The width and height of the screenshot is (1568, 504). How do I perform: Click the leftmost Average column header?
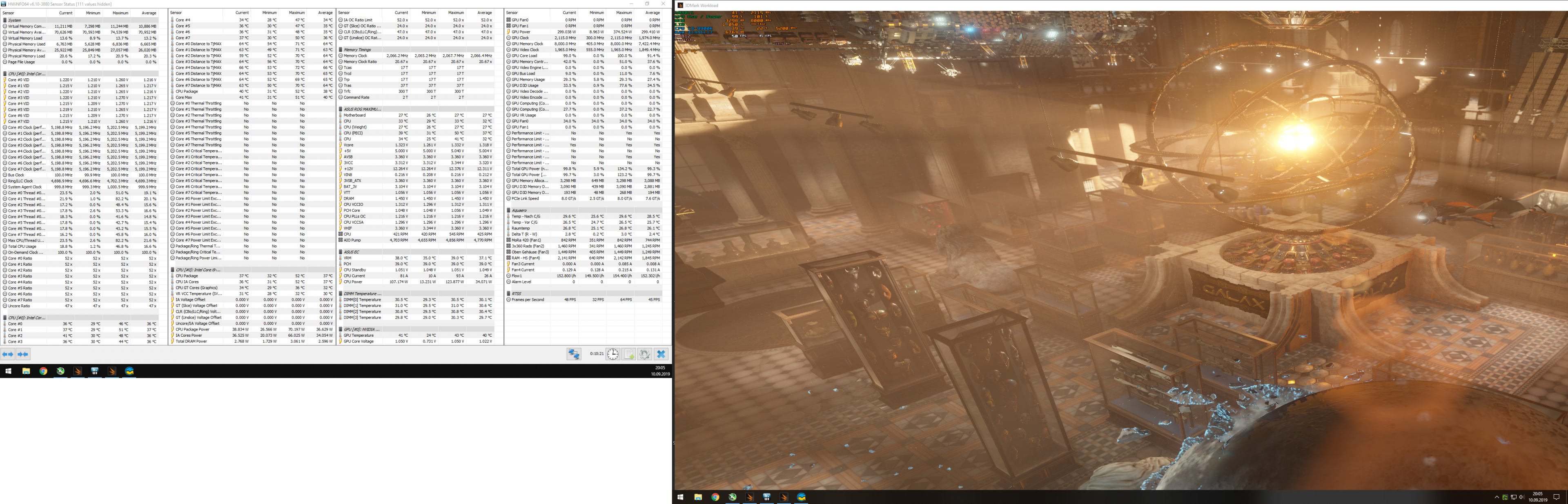(149, 13)
